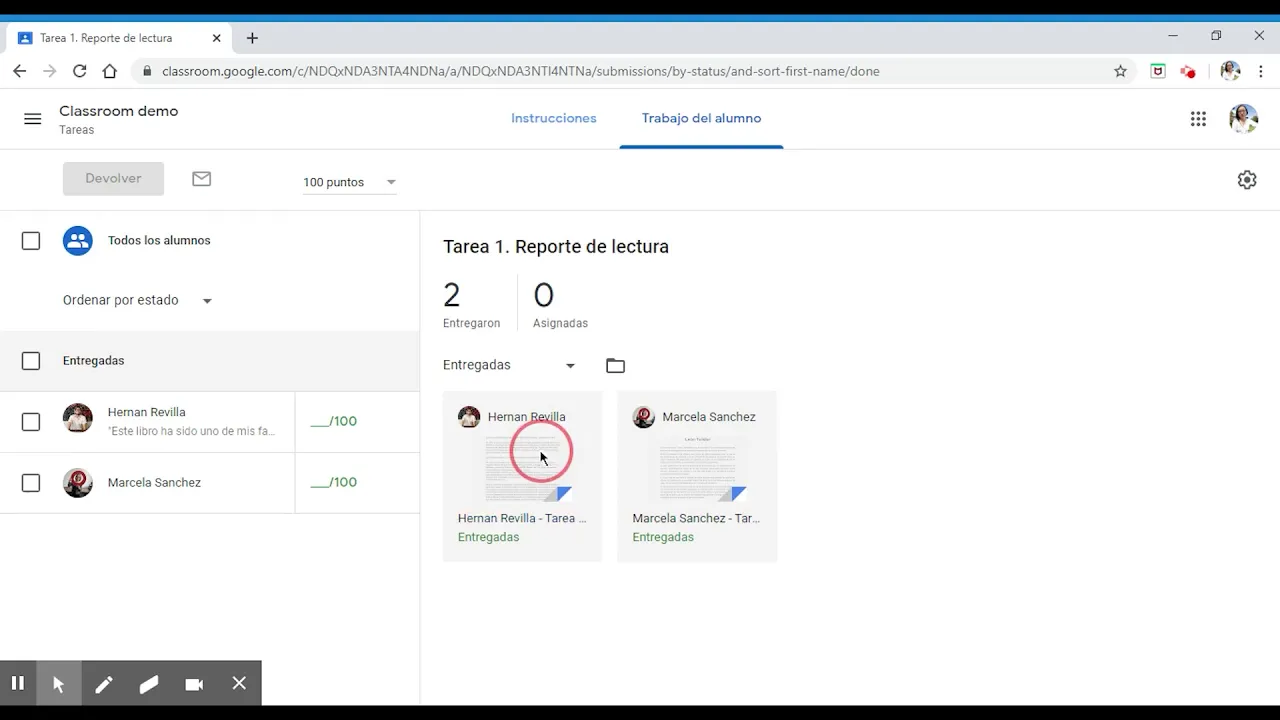Select the recorder pen drawing tool
The height and width of the screenshot is (720, 1280).
(x=104, y=684)
